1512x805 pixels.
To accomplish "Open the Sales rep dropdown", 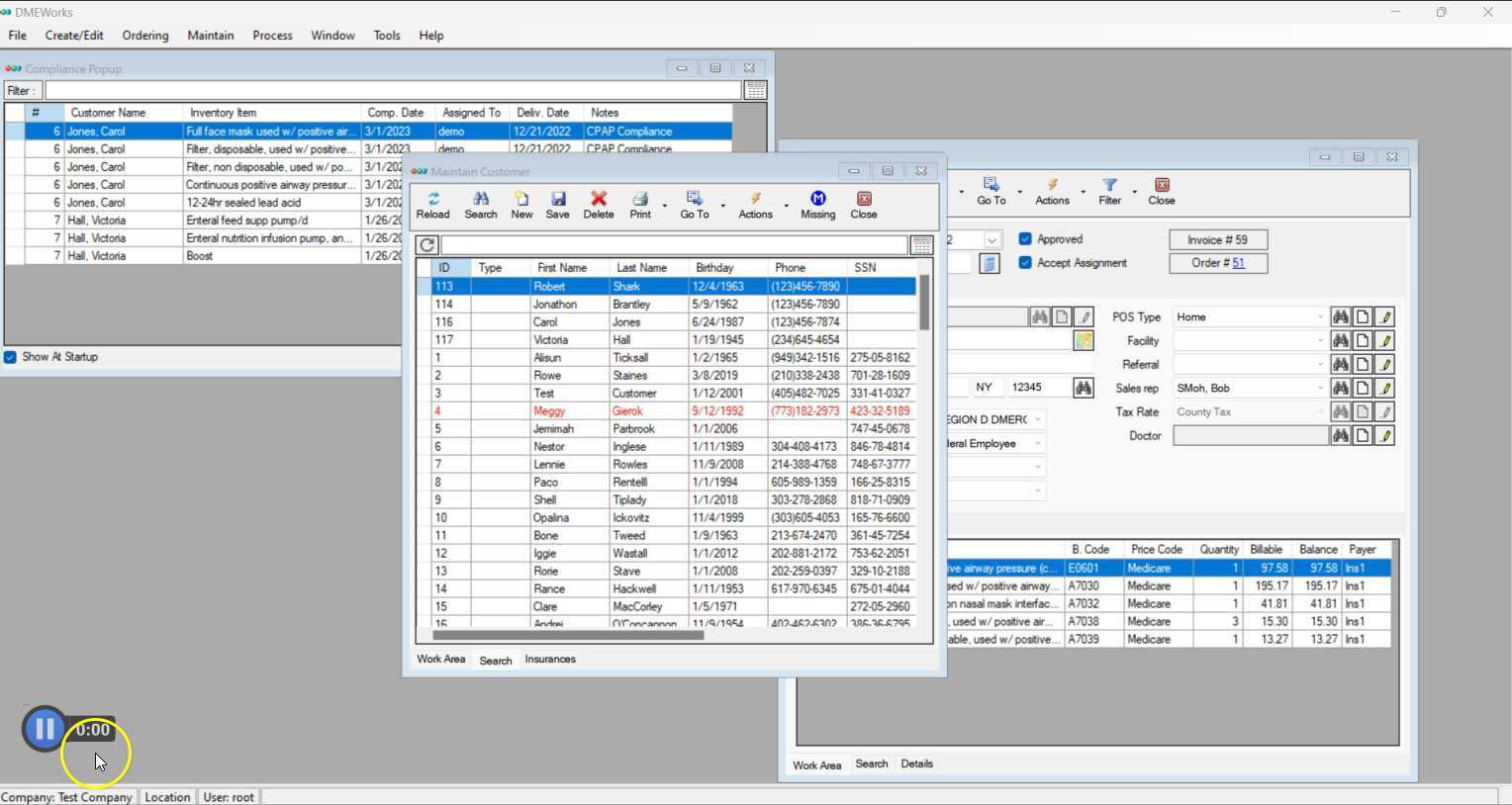I will (x=1319, y=389).
